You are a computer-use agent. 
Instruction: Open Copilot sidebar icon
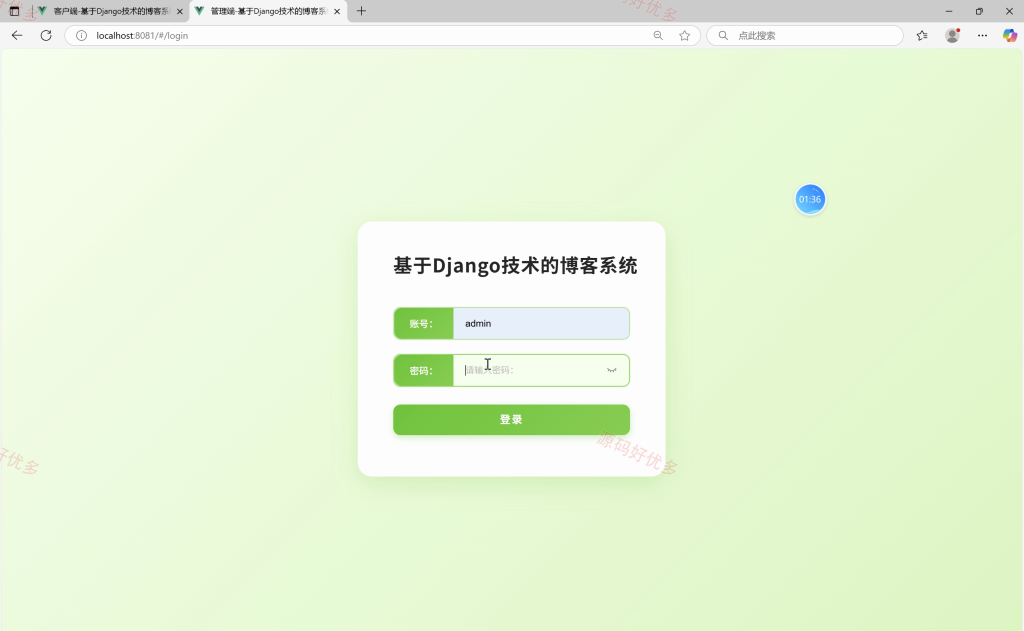click(1010, 35)
